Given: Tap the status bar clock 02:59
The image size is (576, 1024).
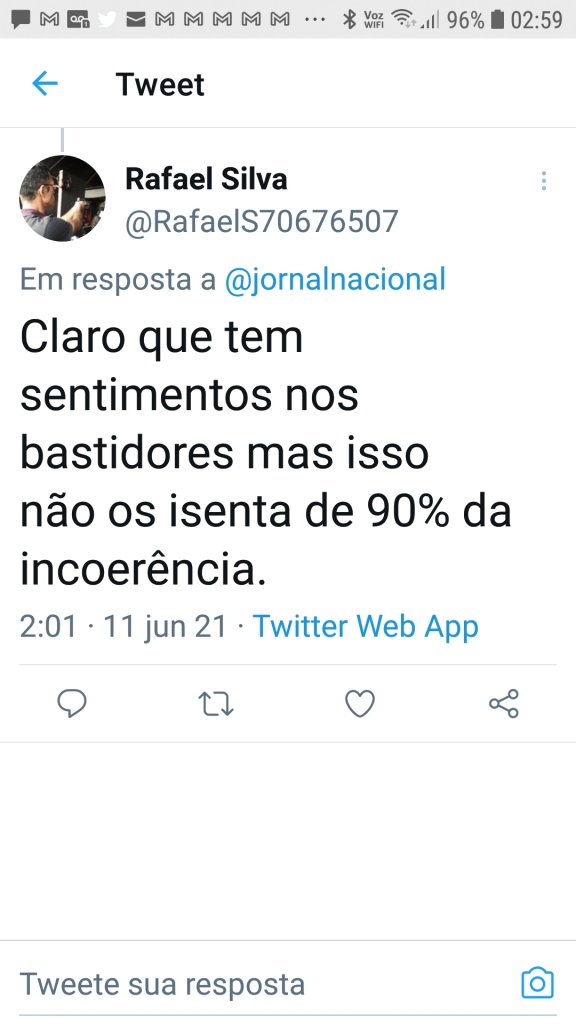Looking at the screenshot, I should click(536, 20).
